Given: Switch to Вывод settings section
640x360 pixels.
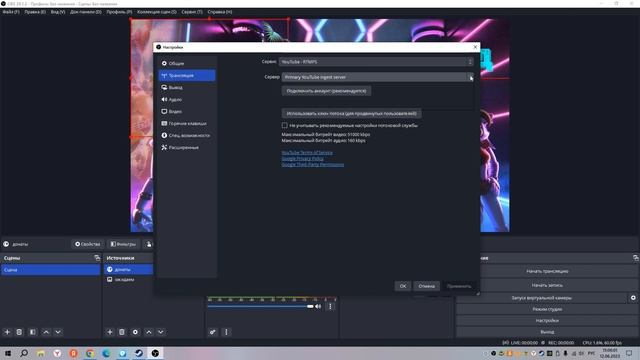Looking at the screenshot, I should click(x=187, y=87).
